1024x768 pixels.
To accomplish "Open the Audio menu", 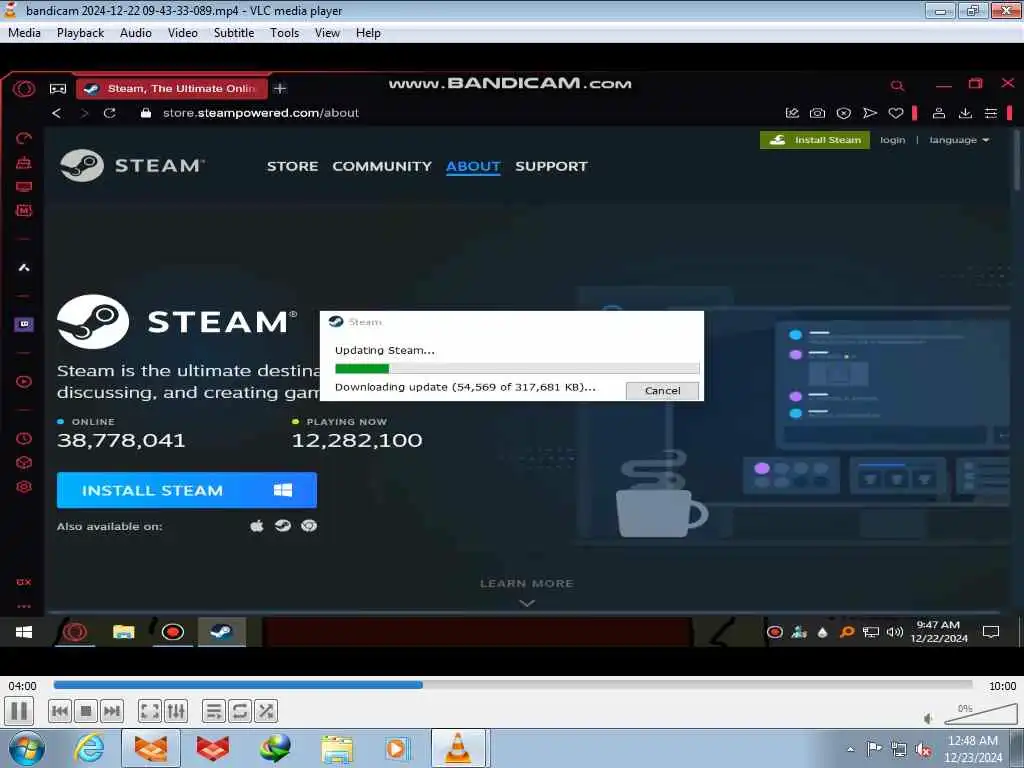I will click(136, 33).
